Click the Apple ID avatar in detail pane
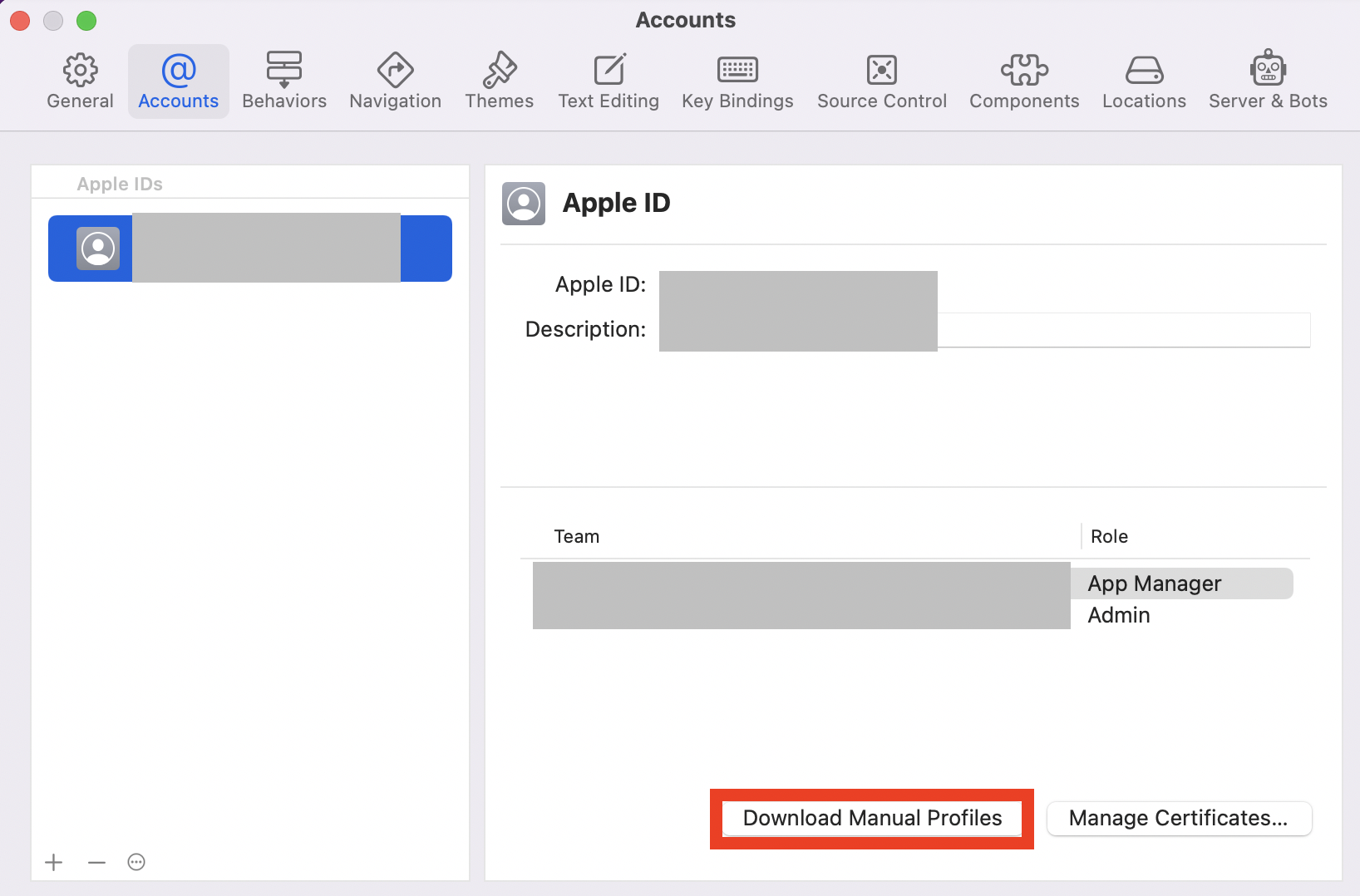Image resolution: width=1360 pixels, height=896 pixels. (x=524, y=204)
